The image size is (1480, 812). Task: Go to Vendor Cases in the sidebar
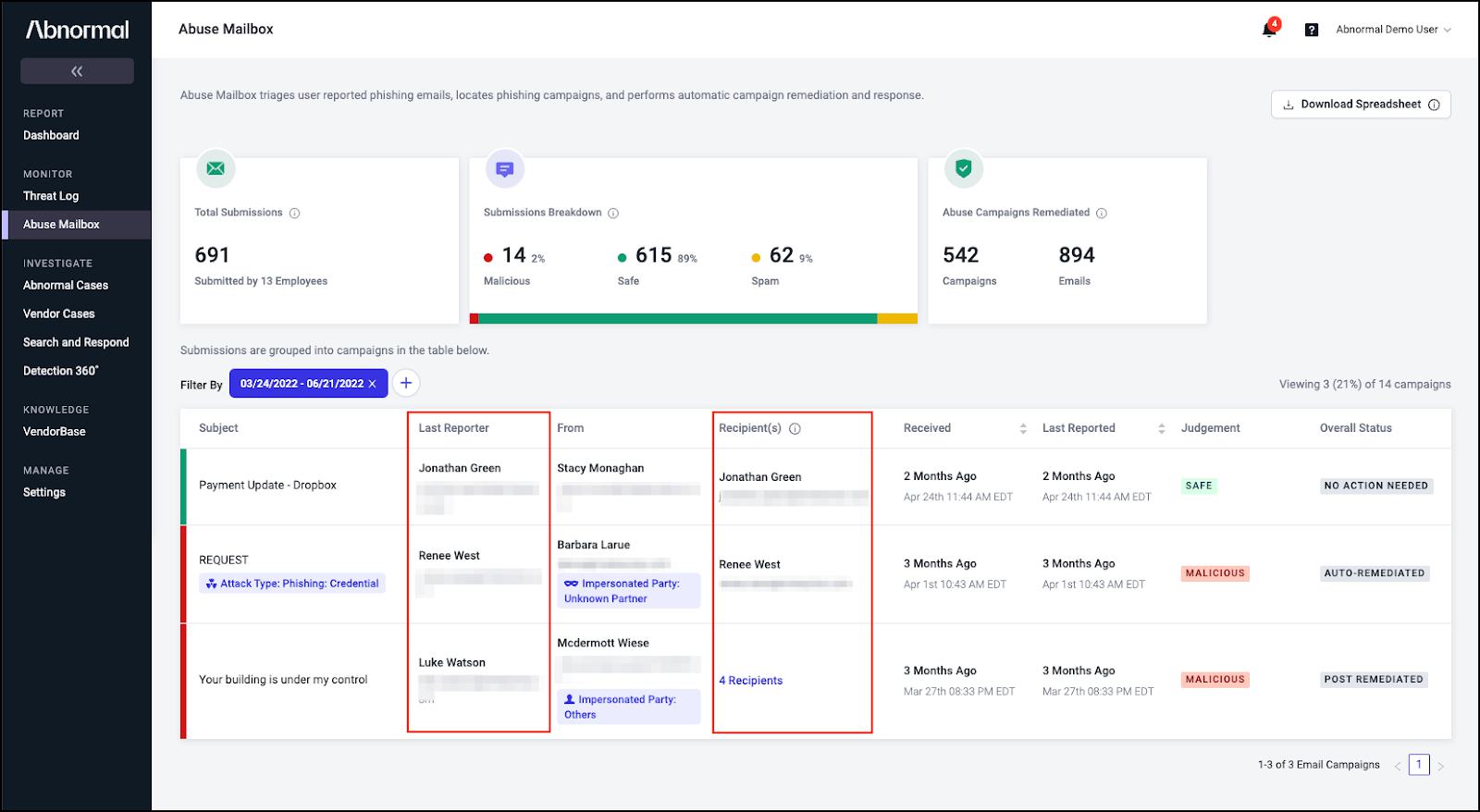pyautogui.click(x=59, y=314)
